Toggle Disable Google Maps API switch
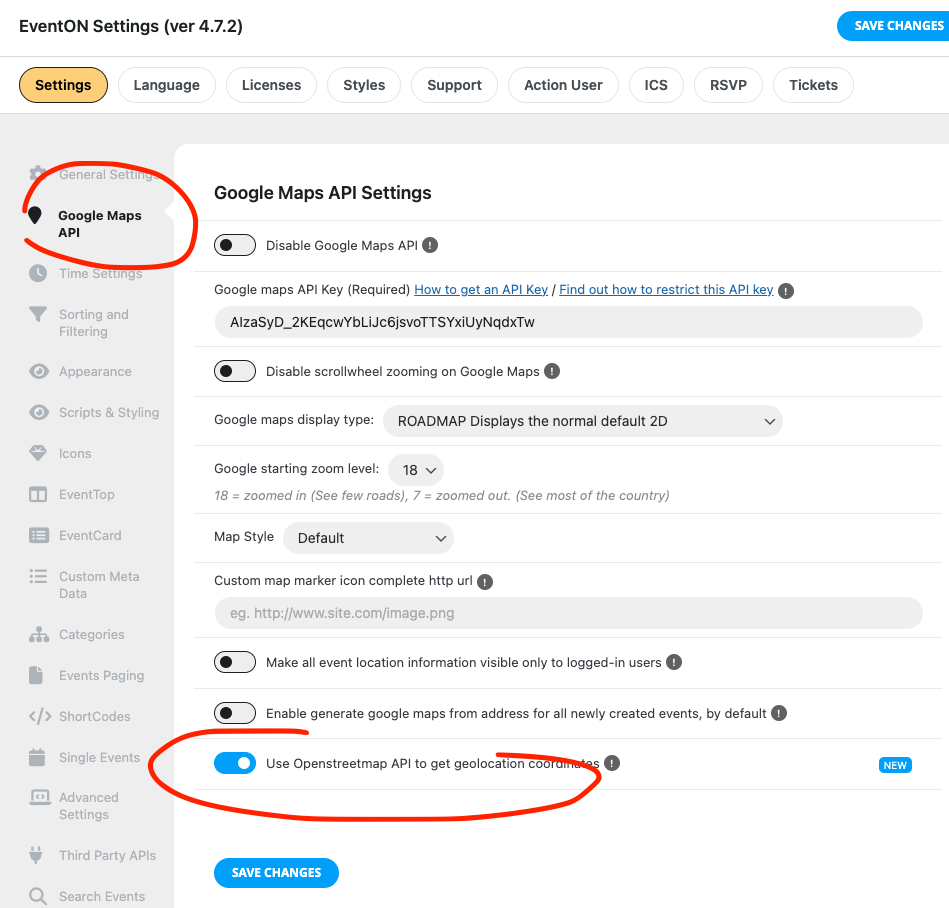 coord(235,245)
